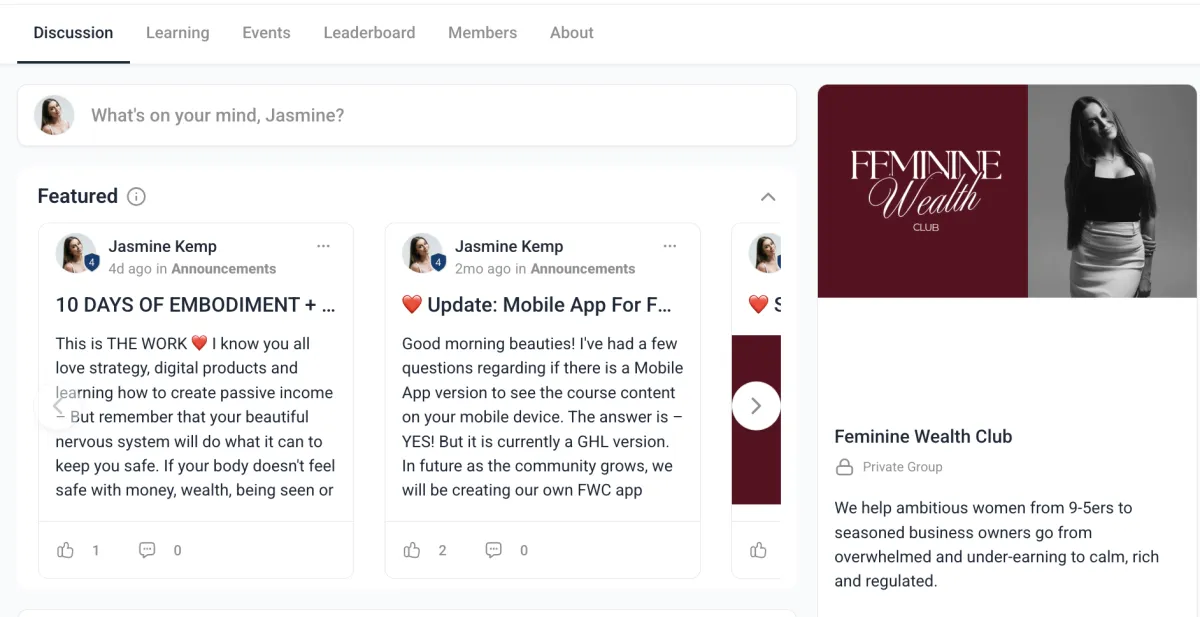Switch to the Learning tab
This screenshot has height=617, width=1200.
click(178, 33)
